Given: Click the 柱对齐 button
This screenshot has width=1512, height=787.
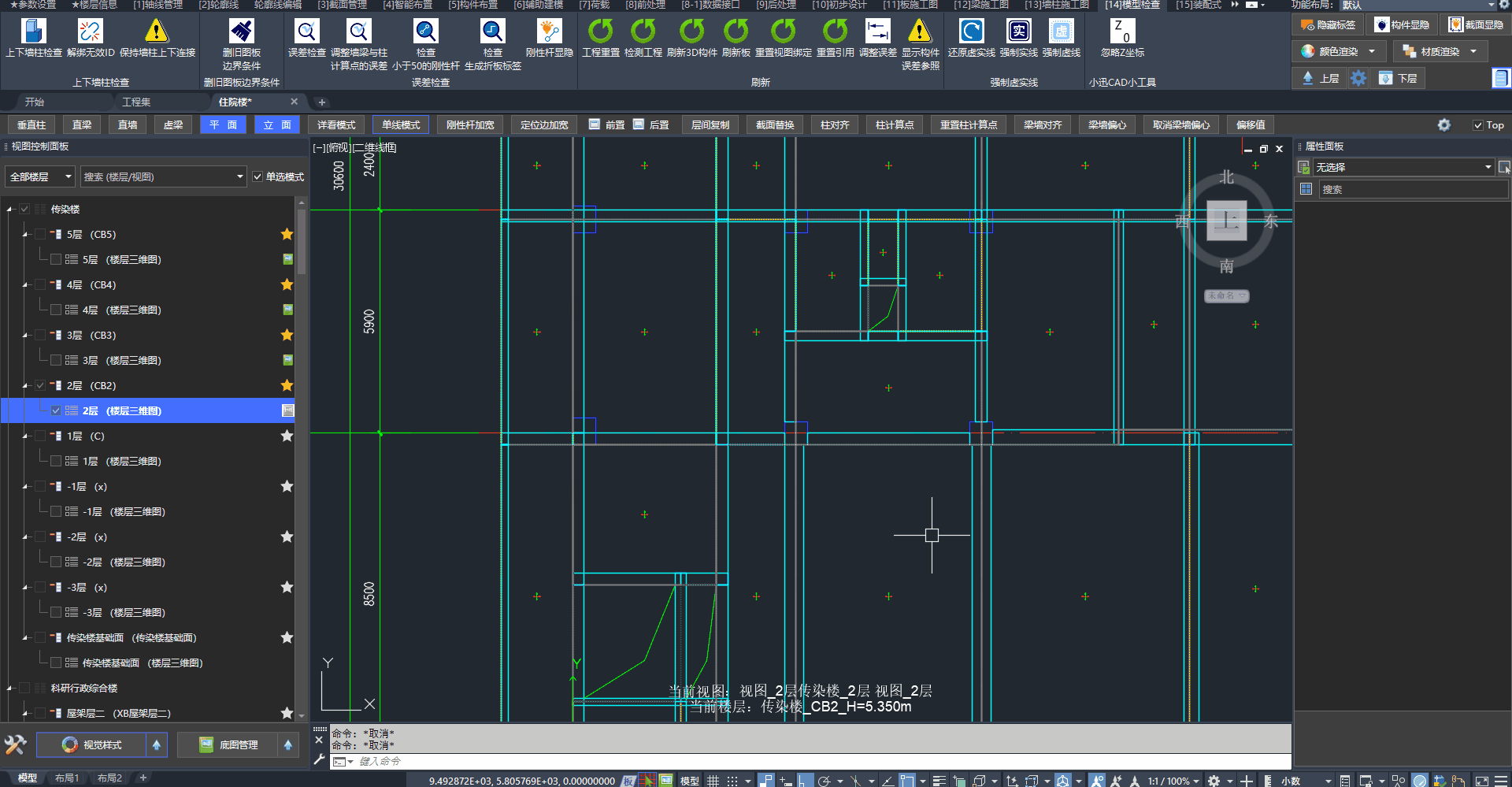Looking at the screenshot, I should pos(835,125).
